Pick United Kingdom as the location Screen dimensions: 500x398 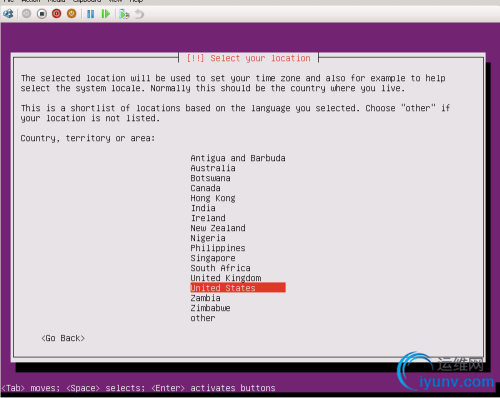pyautogui.click(x=226, y=278)
